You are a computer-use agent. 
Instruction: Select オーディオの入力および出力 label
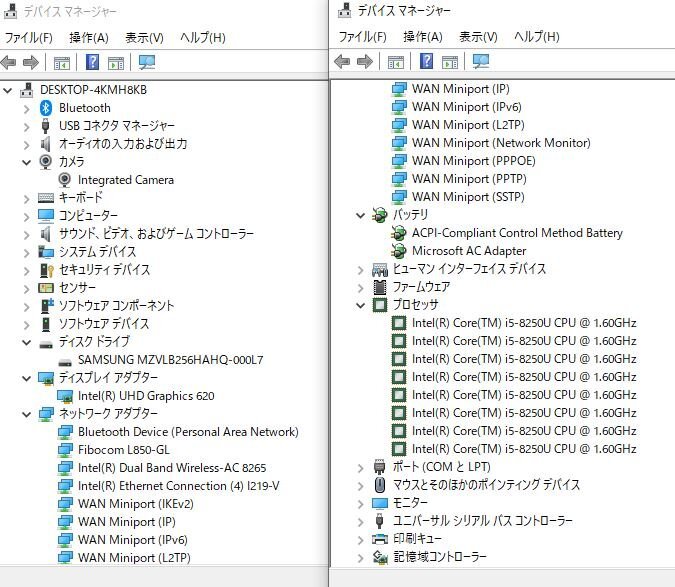click(x=123, y=144)
